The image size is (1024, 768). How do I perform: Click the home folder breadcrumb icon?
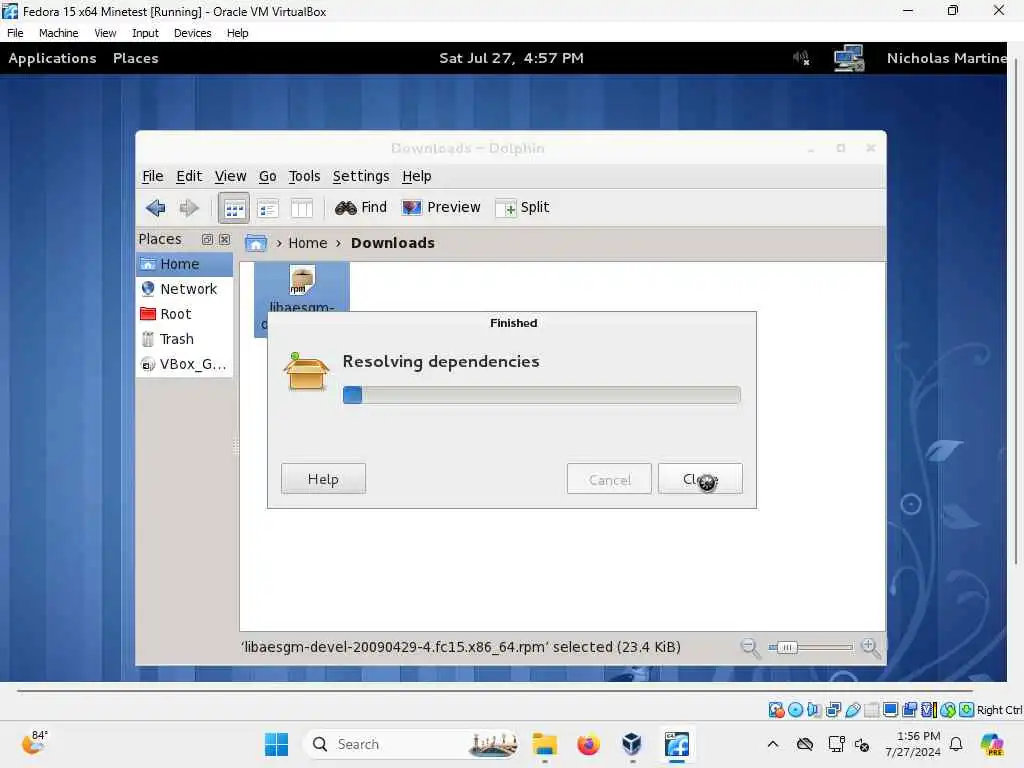click(x=255, y=243)
